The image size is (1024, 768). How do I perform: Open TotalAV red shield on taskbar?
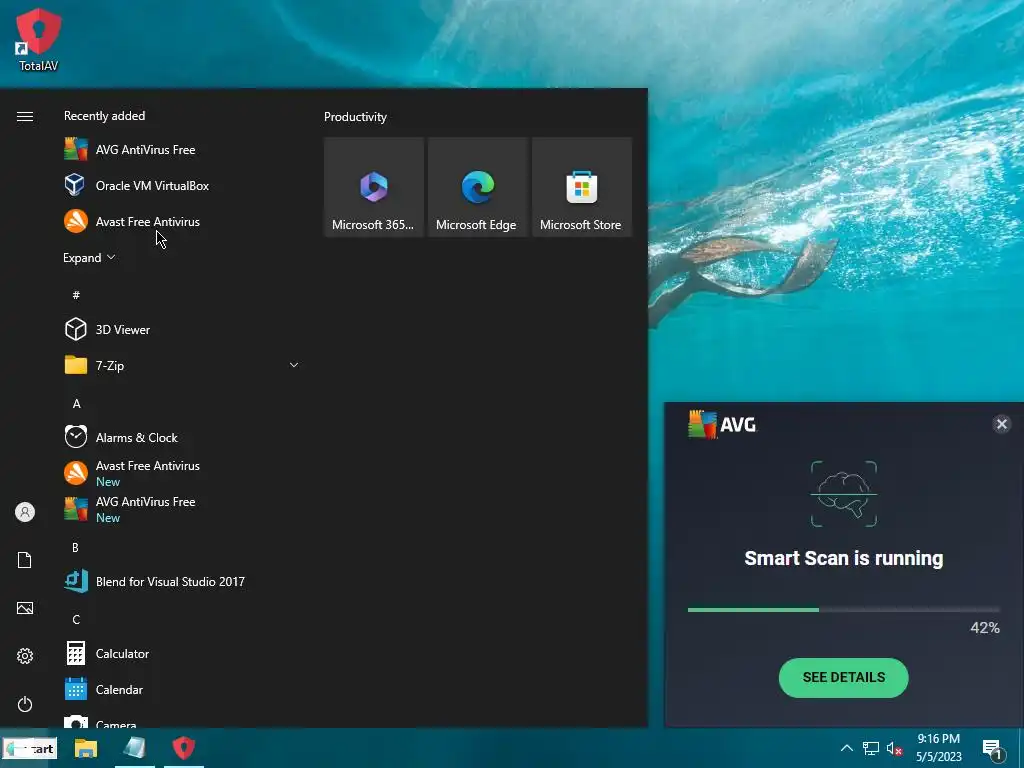[x=184, y=748]
